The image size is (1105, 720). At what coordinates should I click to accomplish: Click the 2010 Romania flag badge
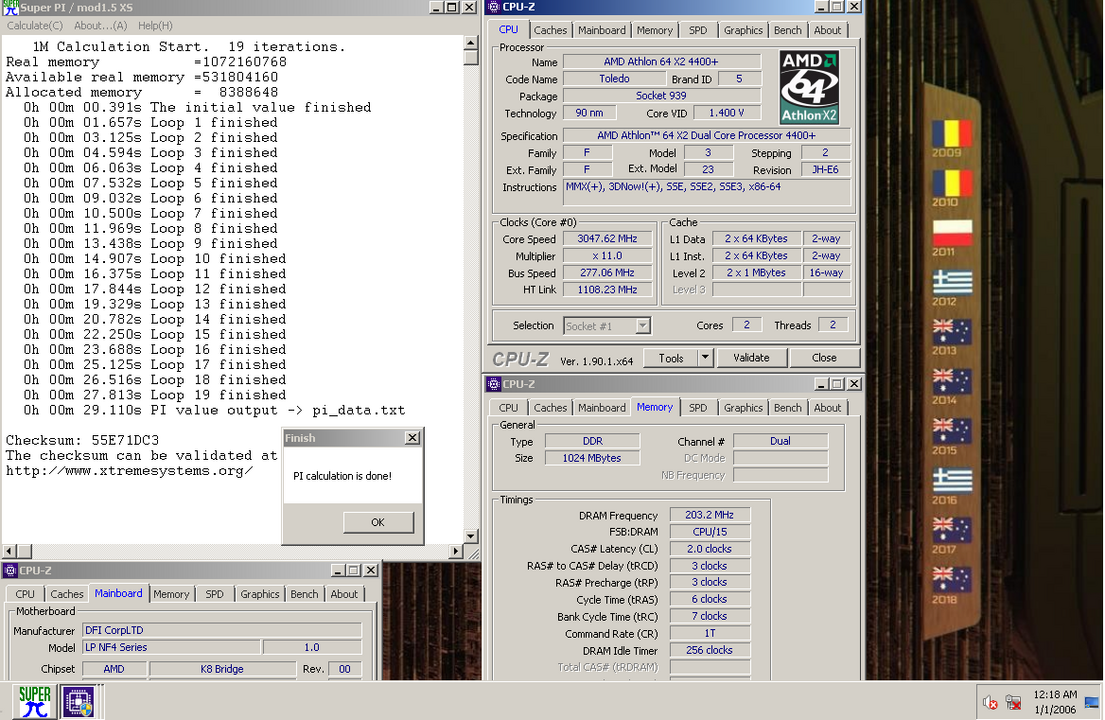[x=952, y=183]
